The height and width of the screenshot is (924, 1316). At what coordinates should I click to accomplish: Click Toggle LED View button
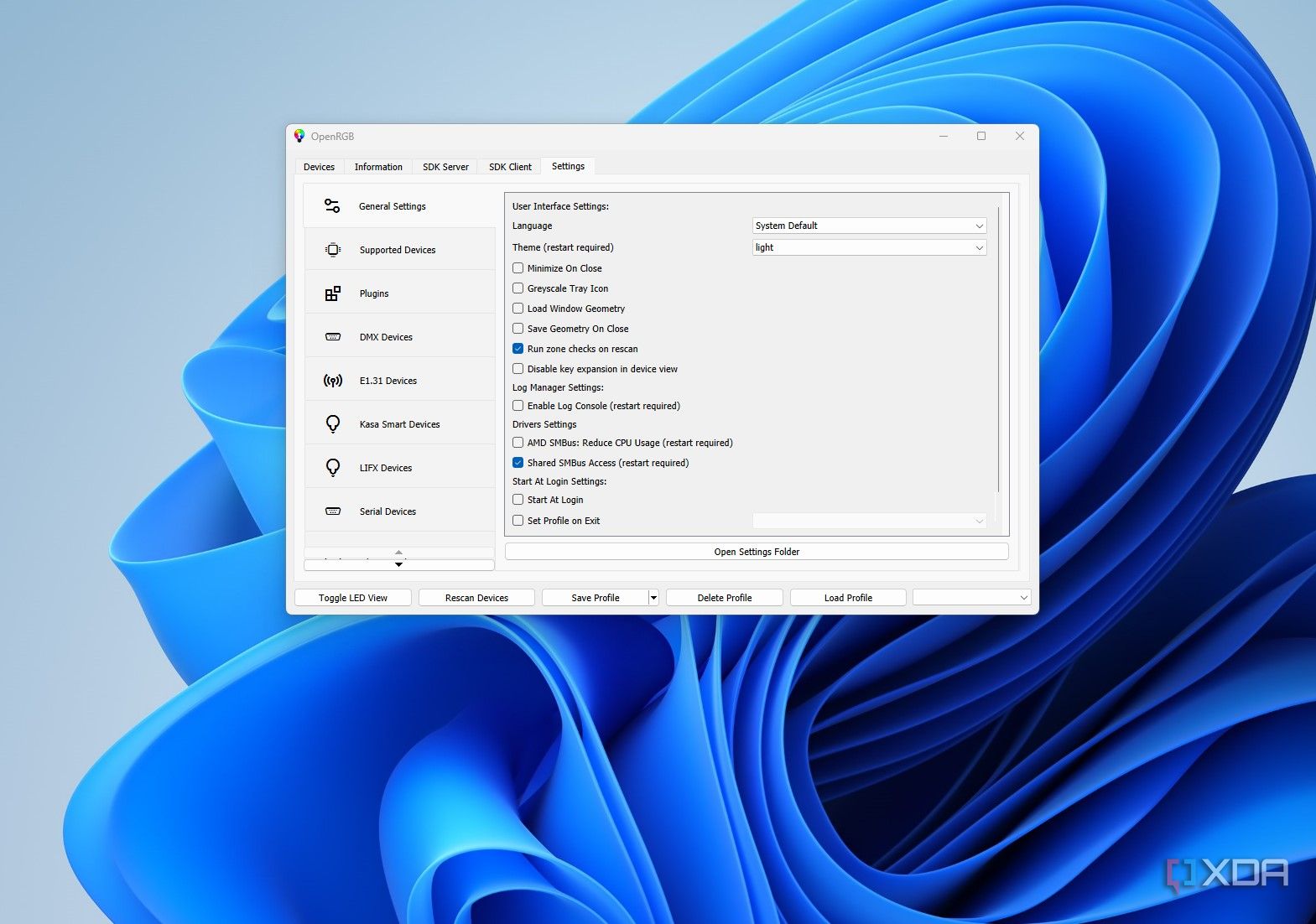point(353,598)
